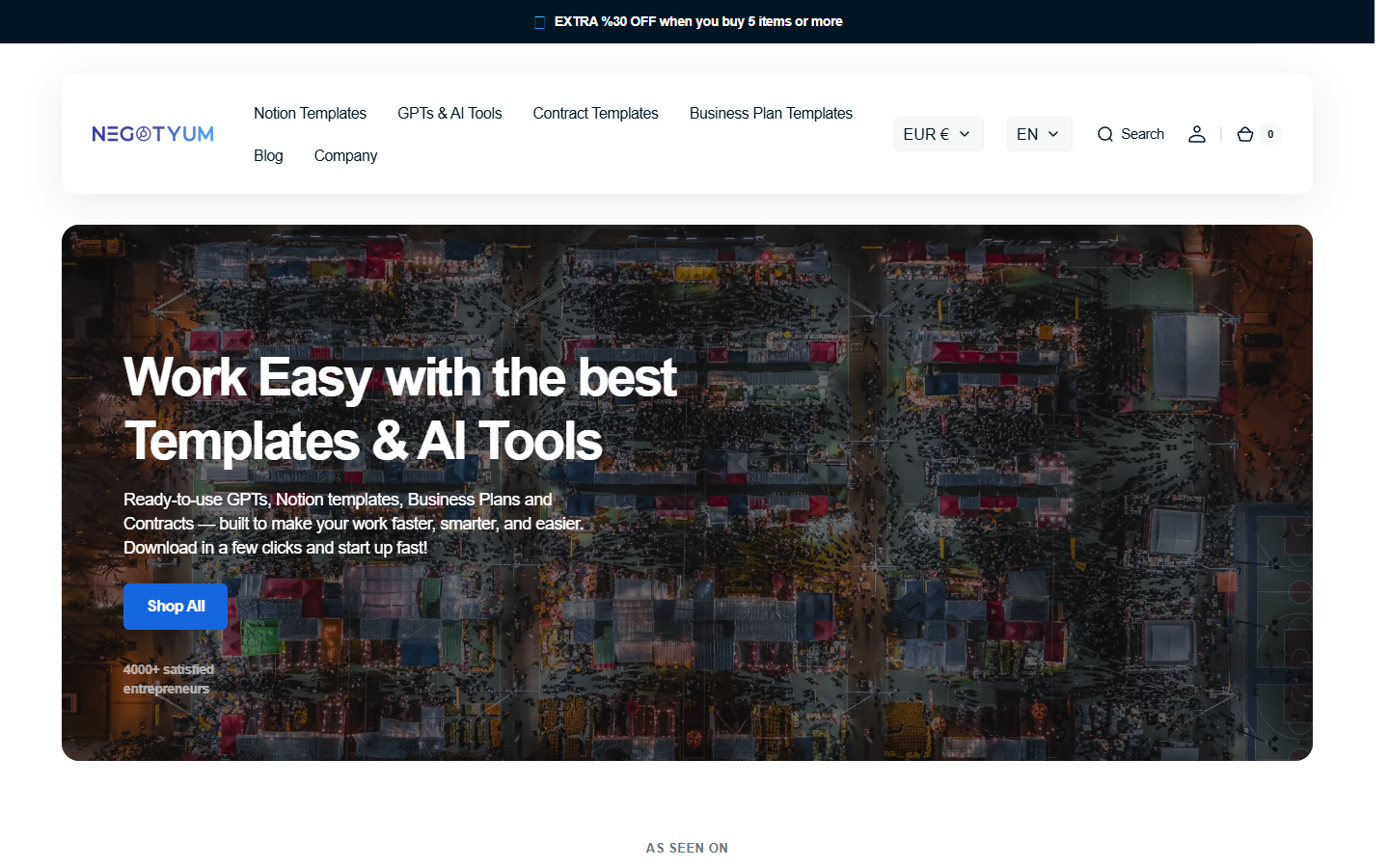
Task: Expand the EUR € currency dropdown
Action: point(939,134)
